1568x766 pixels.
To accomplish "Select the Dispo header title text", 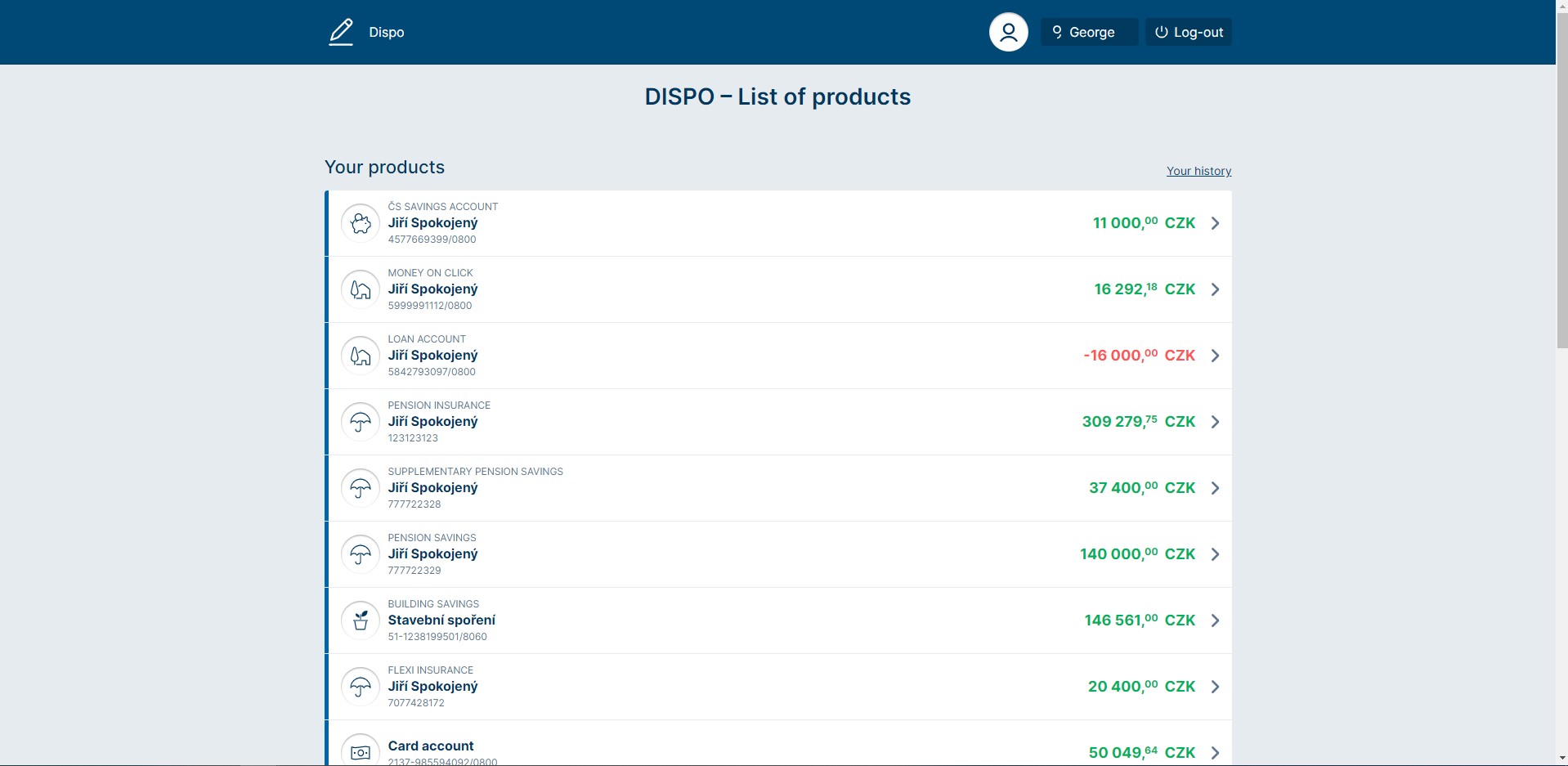I will point(387,32).
